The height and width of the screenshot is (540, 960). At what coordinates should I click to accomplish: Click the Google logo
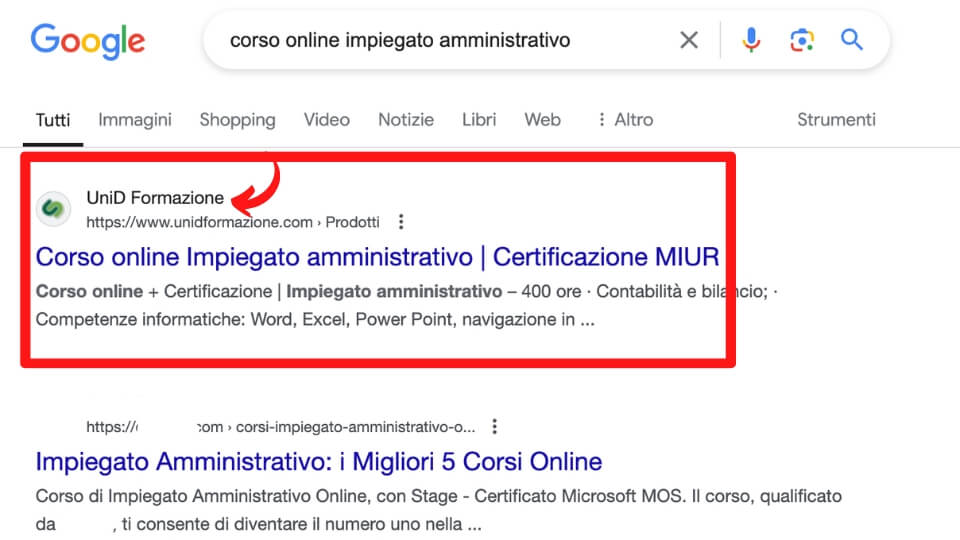(x=88, y=41)
